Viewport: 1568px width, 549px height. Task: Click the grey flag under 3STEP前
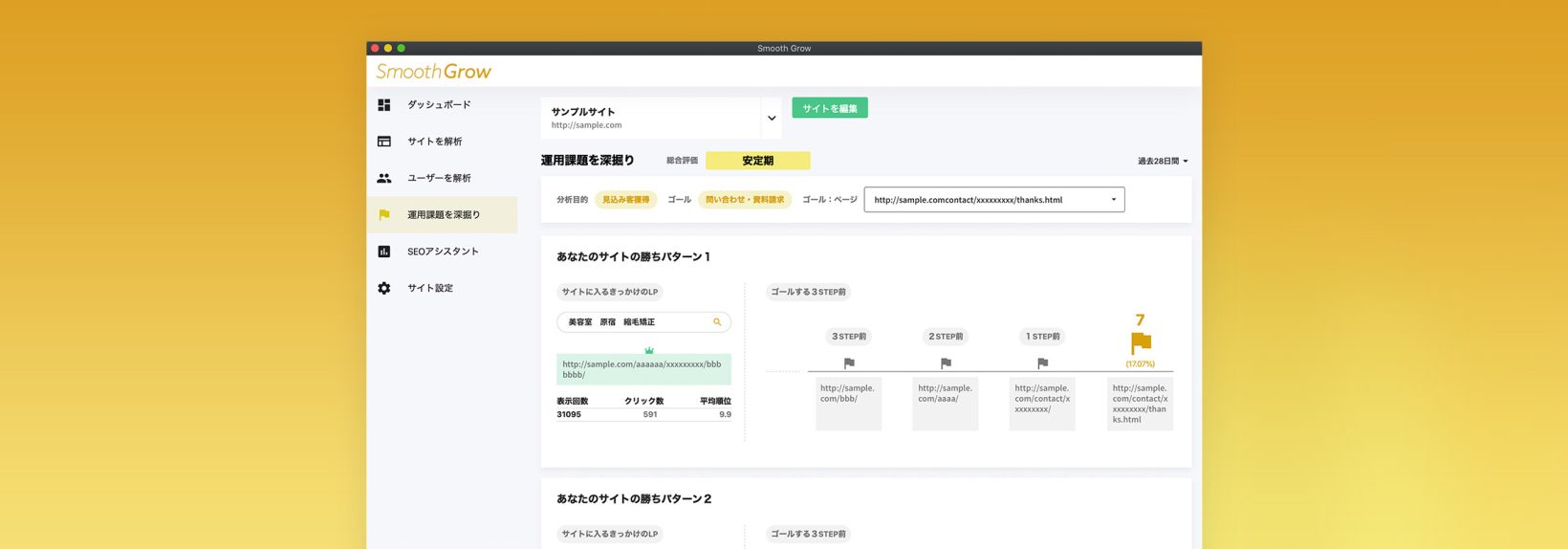tap(849, 362)
